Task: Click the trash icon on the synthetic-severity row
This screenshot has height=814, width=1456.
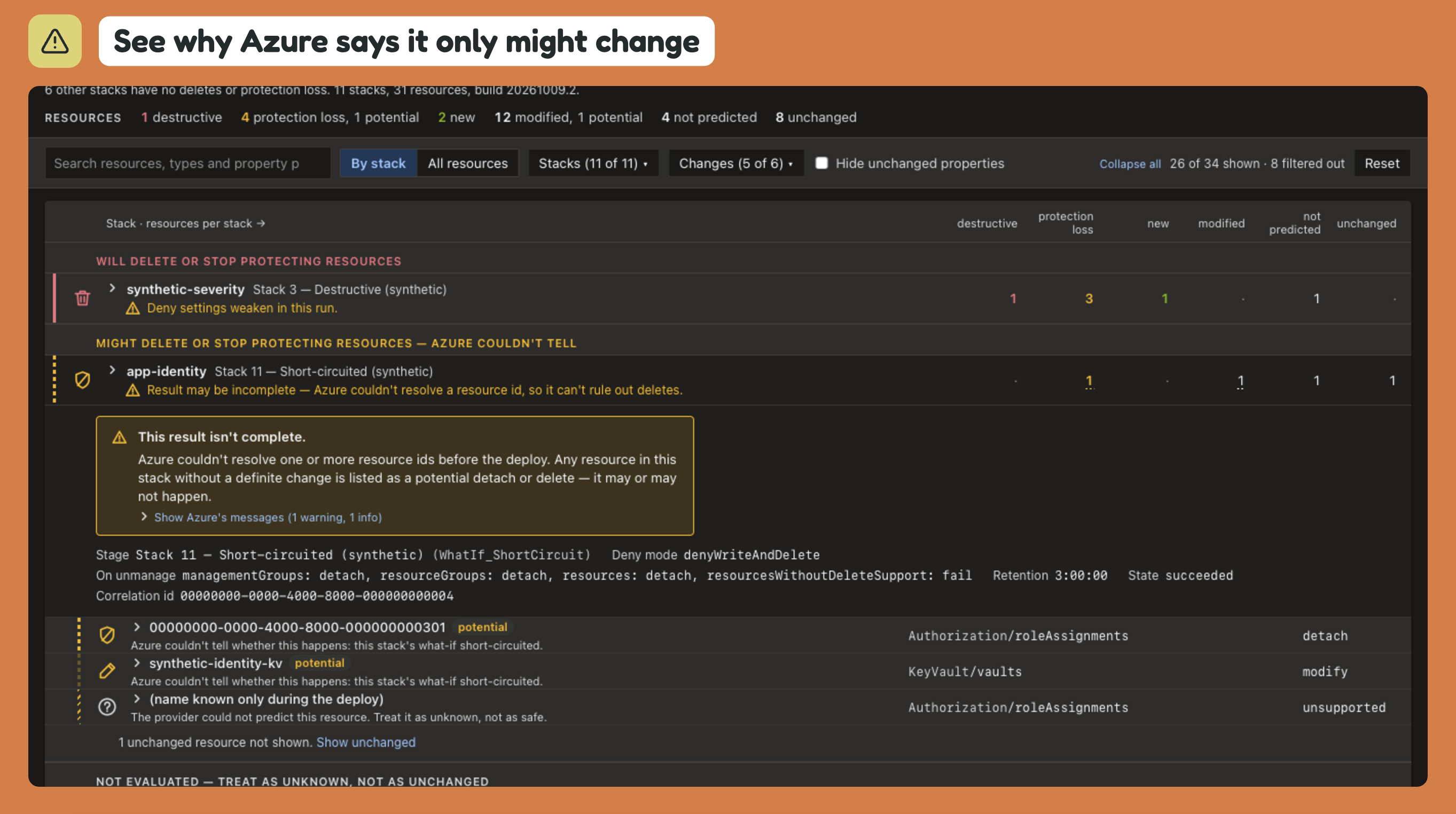Action: pos(83,298)
